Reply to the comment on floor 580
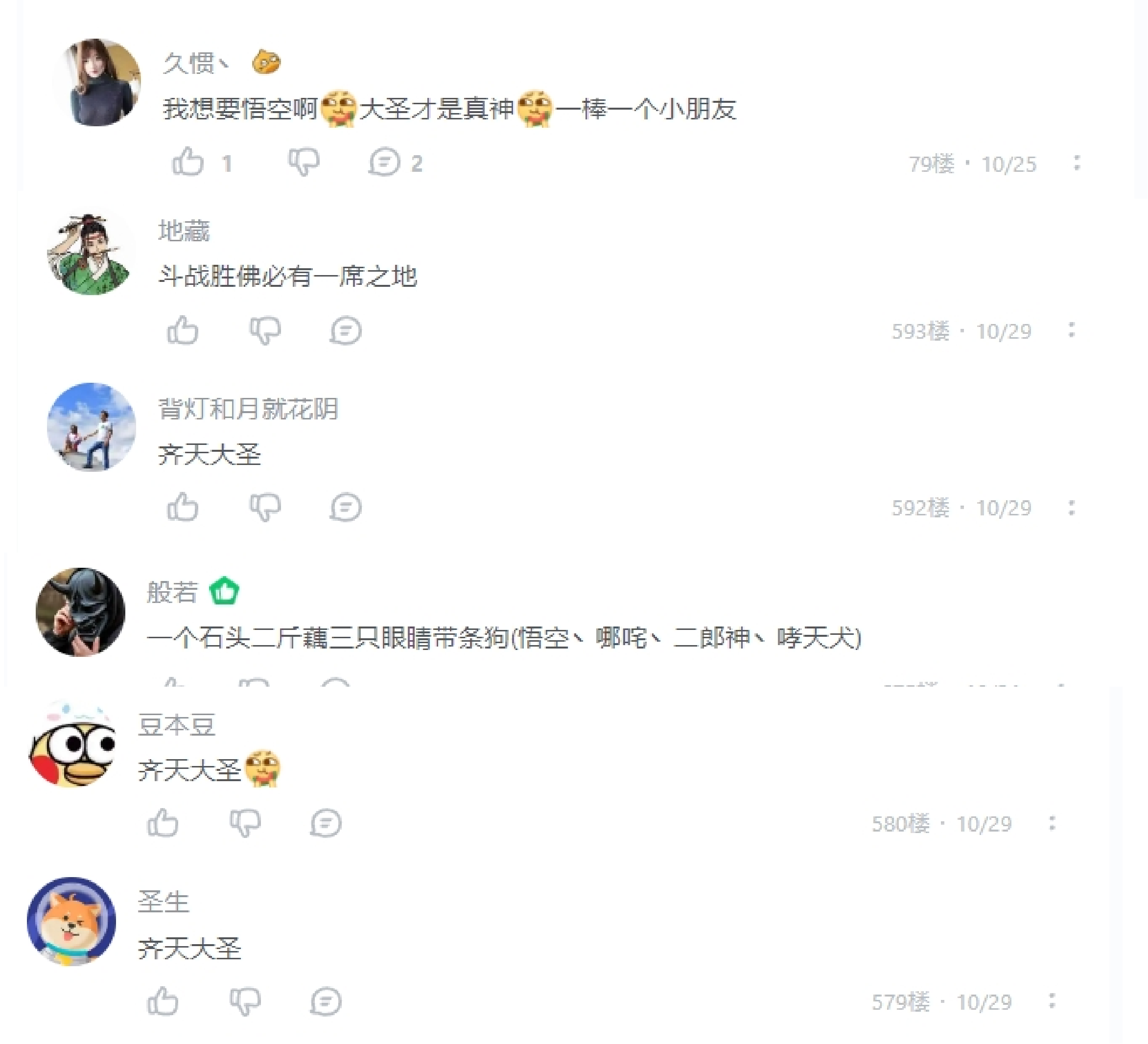 pyautogui.click(x=326, y=823)
